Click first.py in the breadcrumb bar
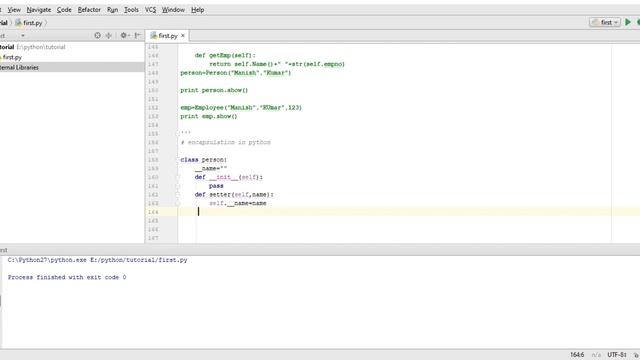Viewport: 640px width, 360px height. 29,23
